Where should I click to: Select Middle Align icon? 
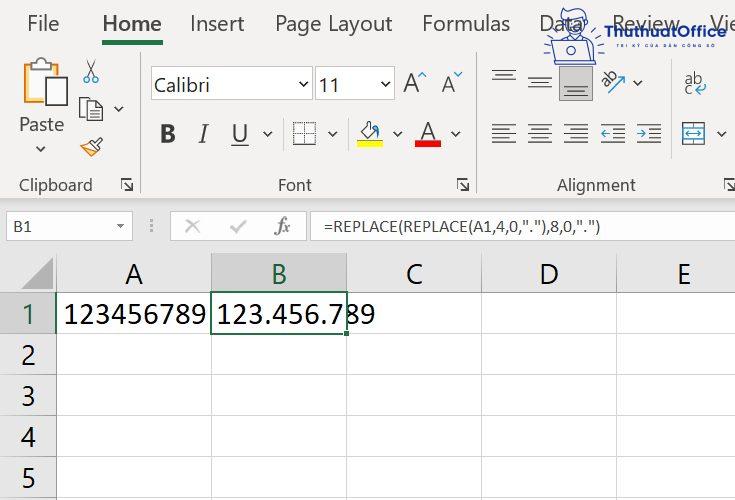(540, 83)
